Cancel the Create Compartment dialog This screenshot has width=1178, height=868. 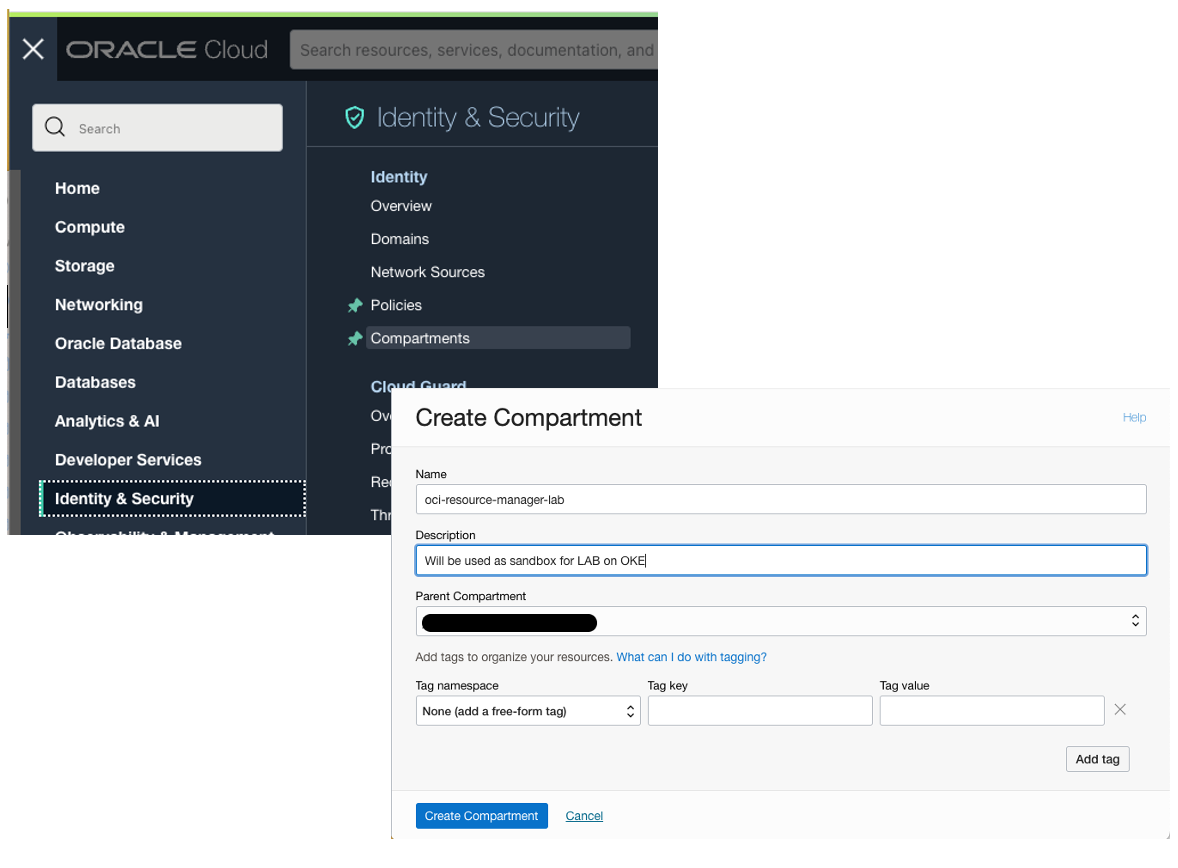(x=584, y=815)
